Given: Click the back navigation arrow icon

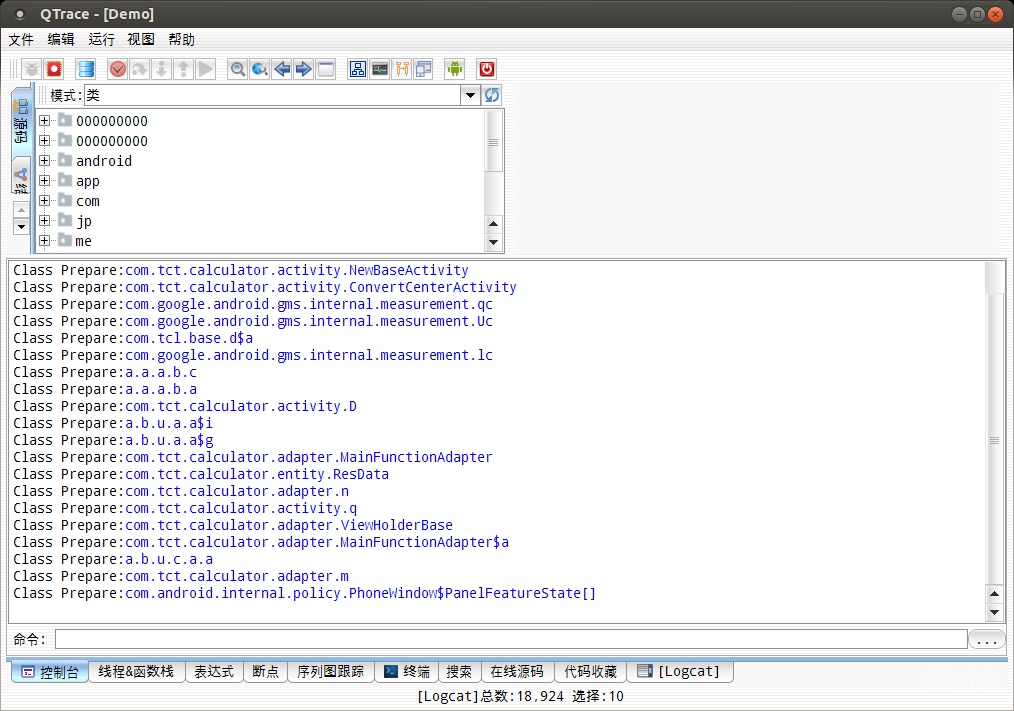Looking at the screenshot, I should point(282,68).
